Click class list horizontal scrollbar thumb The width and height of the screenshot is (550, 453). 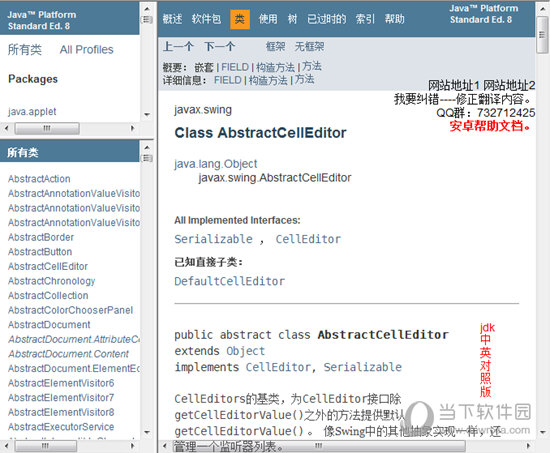tap(46, 446)
